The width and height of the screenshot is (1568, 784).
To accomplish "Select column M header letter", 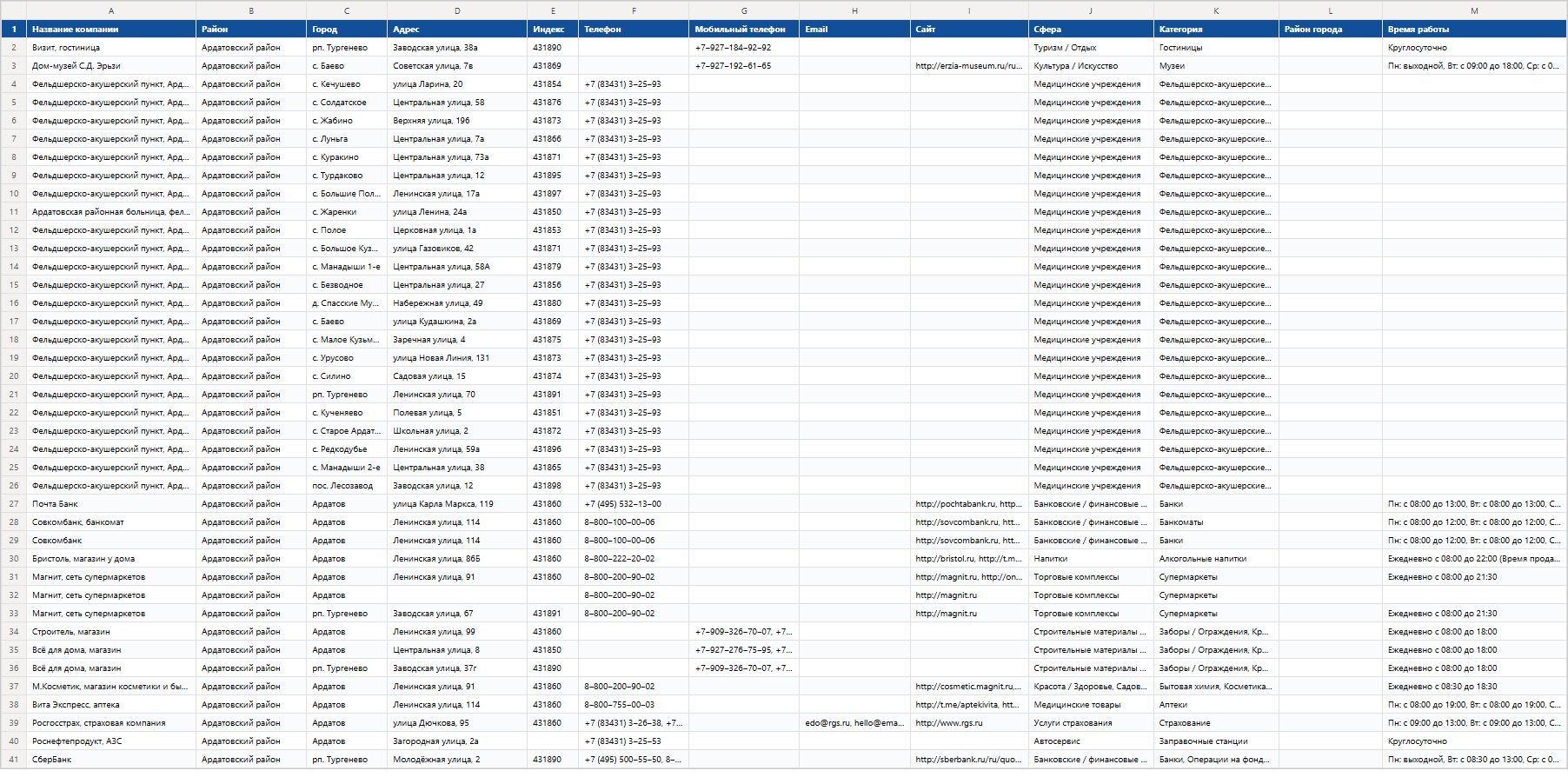I will point(1474,10).
